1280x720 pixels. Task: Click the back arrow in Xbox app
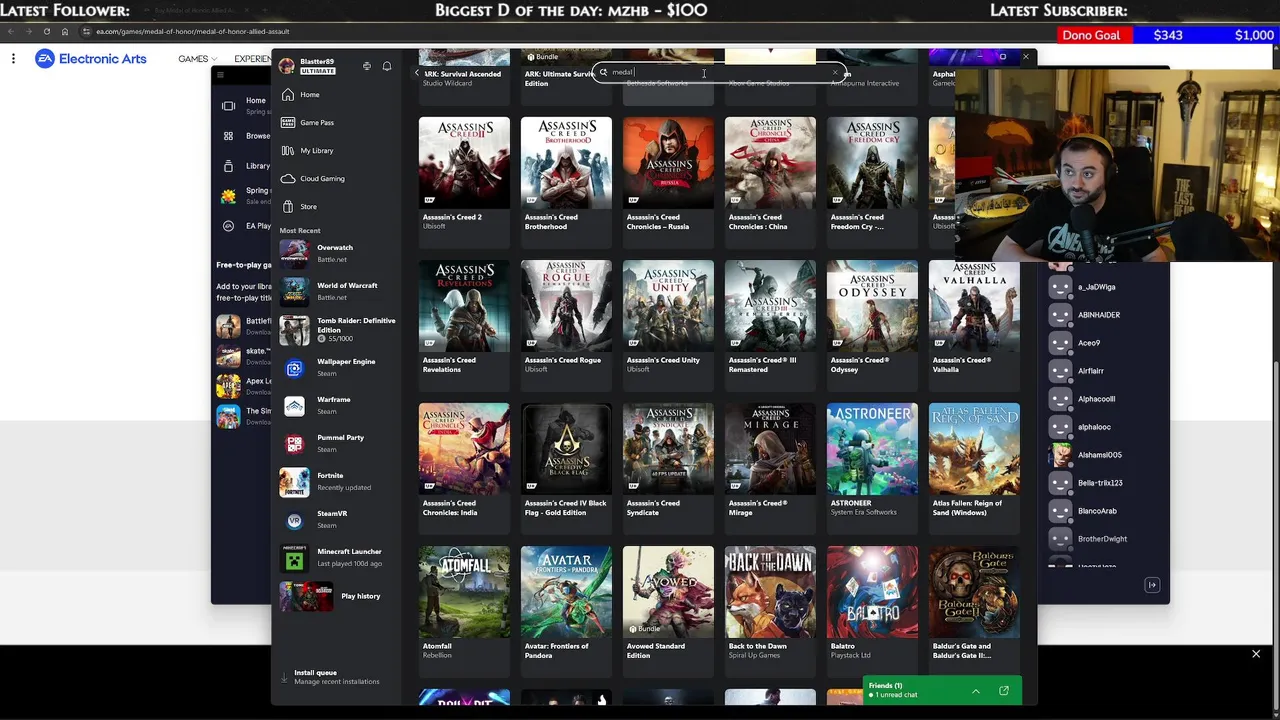point(417,73)
